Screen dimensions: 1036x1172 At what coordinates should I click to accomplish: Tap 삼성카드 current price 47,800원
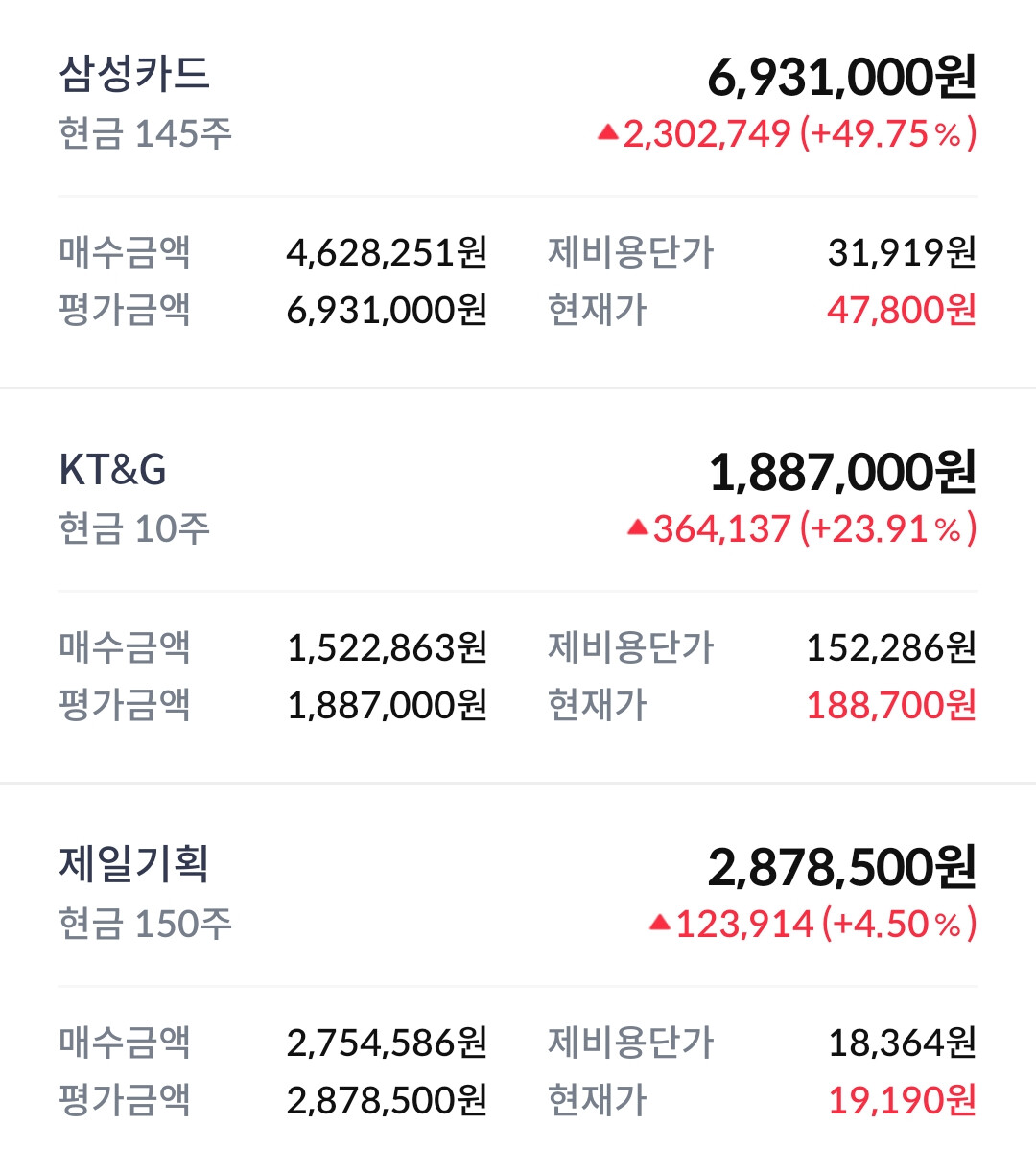tap(902, 310)
